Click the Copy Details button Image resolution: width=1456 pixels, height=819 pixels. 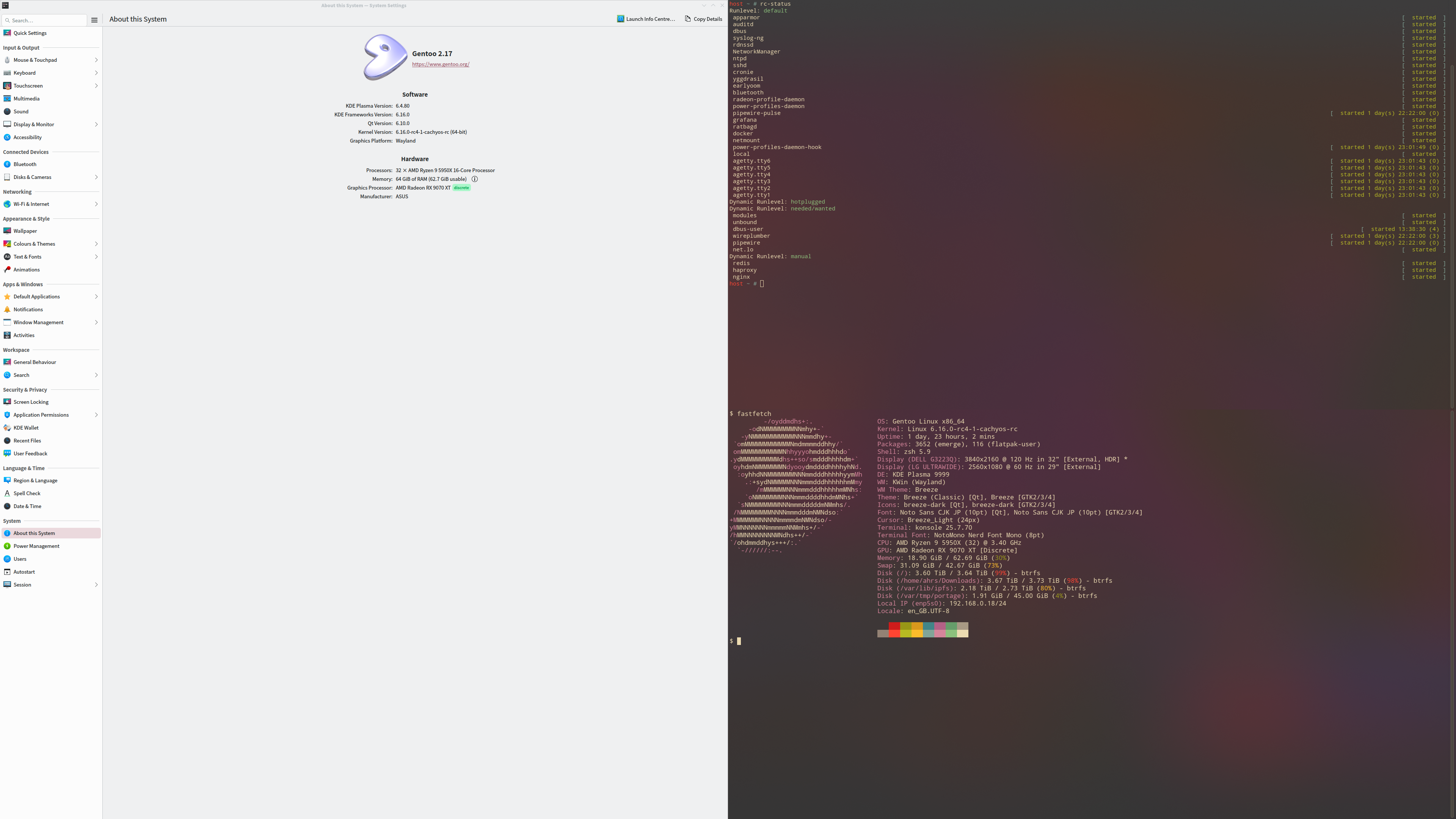[x=704, y=19]
